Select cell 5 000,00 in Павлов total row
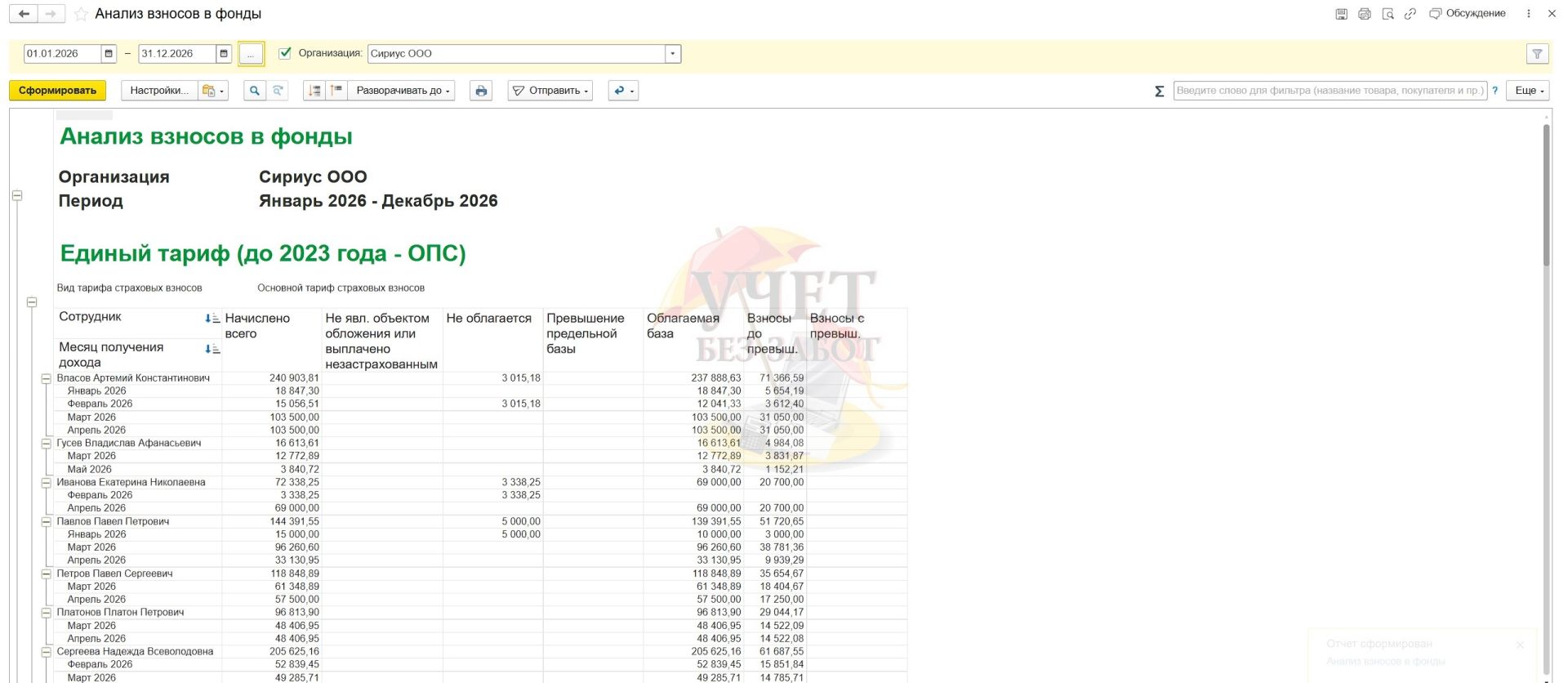Image resolution: width=1568 pixels, height=683 pixels. tap(493, 522)
